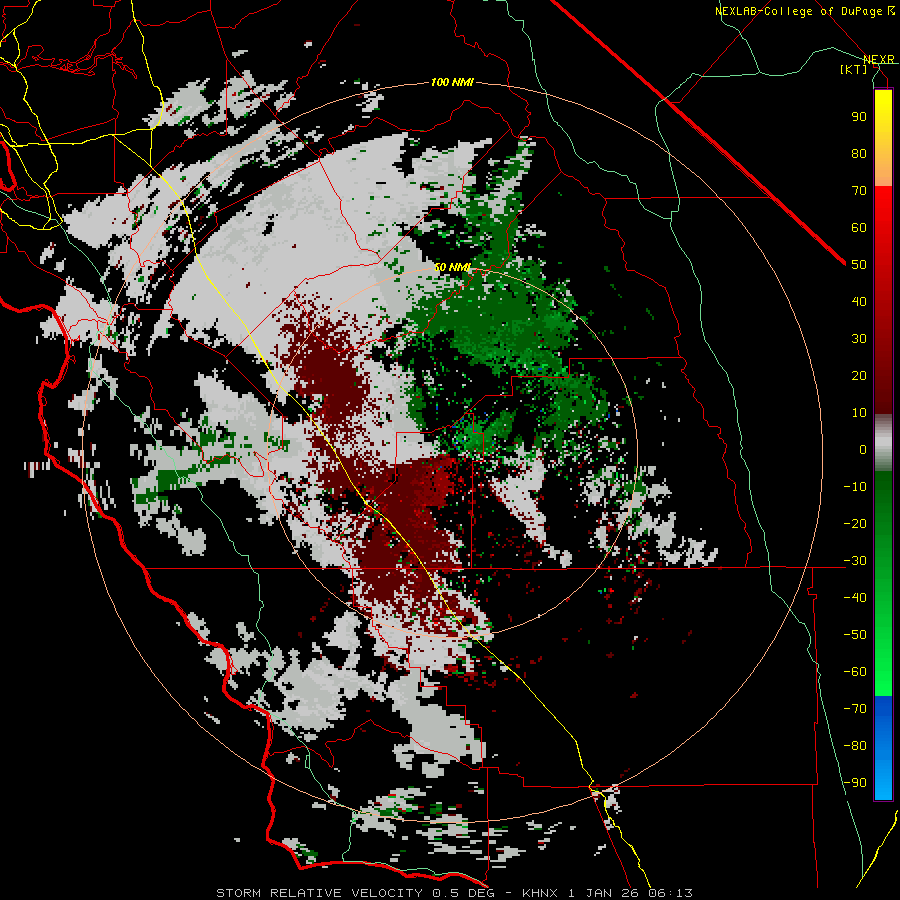Click the "KHNX" station identifier in the caption

(x=541, y=893)
